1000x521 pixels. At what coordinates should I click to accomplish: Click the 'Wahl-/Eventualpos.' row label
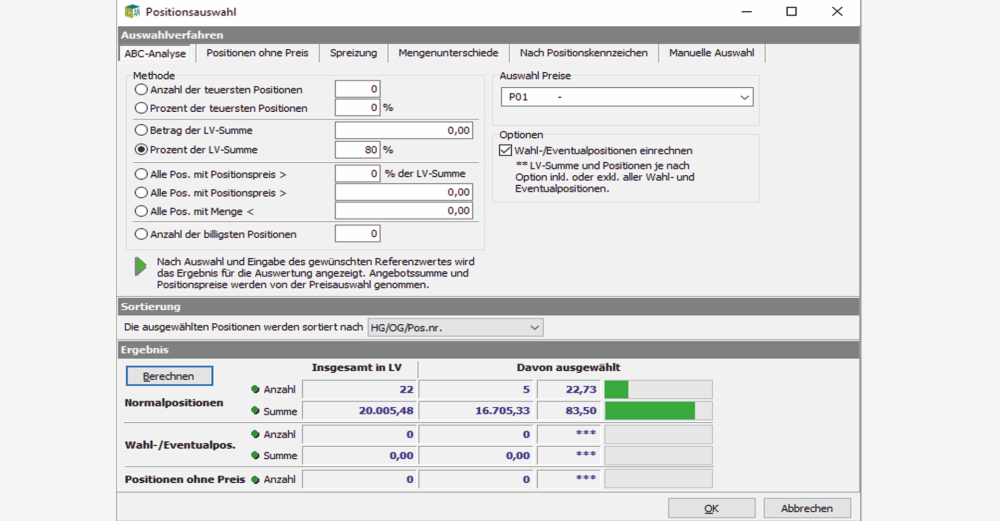click(x=180, y=444)
